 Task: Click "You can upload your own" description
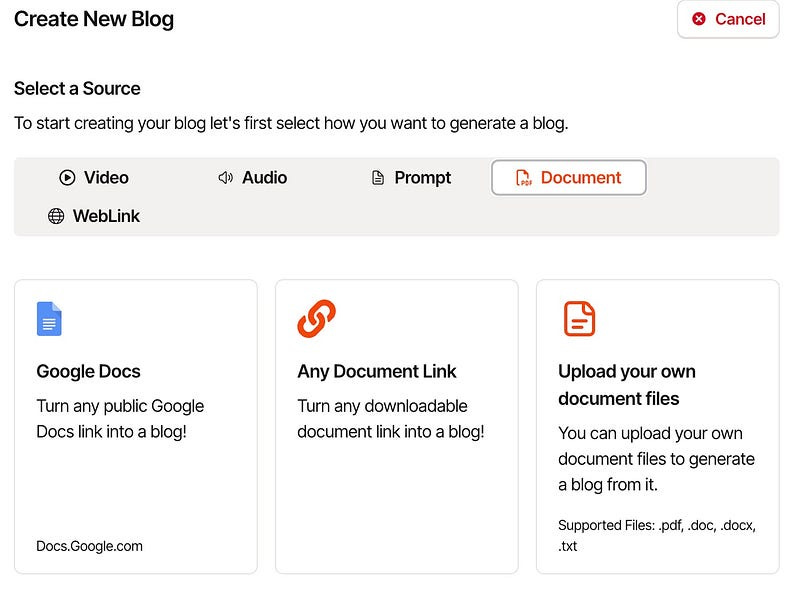tap(656, 459)
